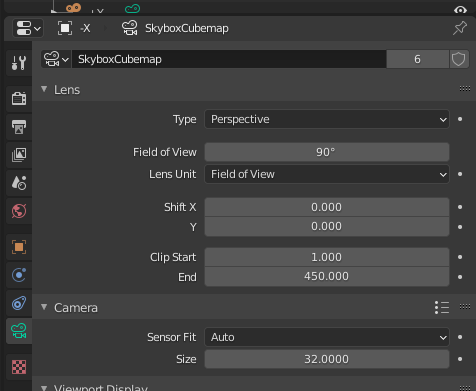Click the Field of View 90° slider
This screenshot has width=476, height=391.
[327, 152]
